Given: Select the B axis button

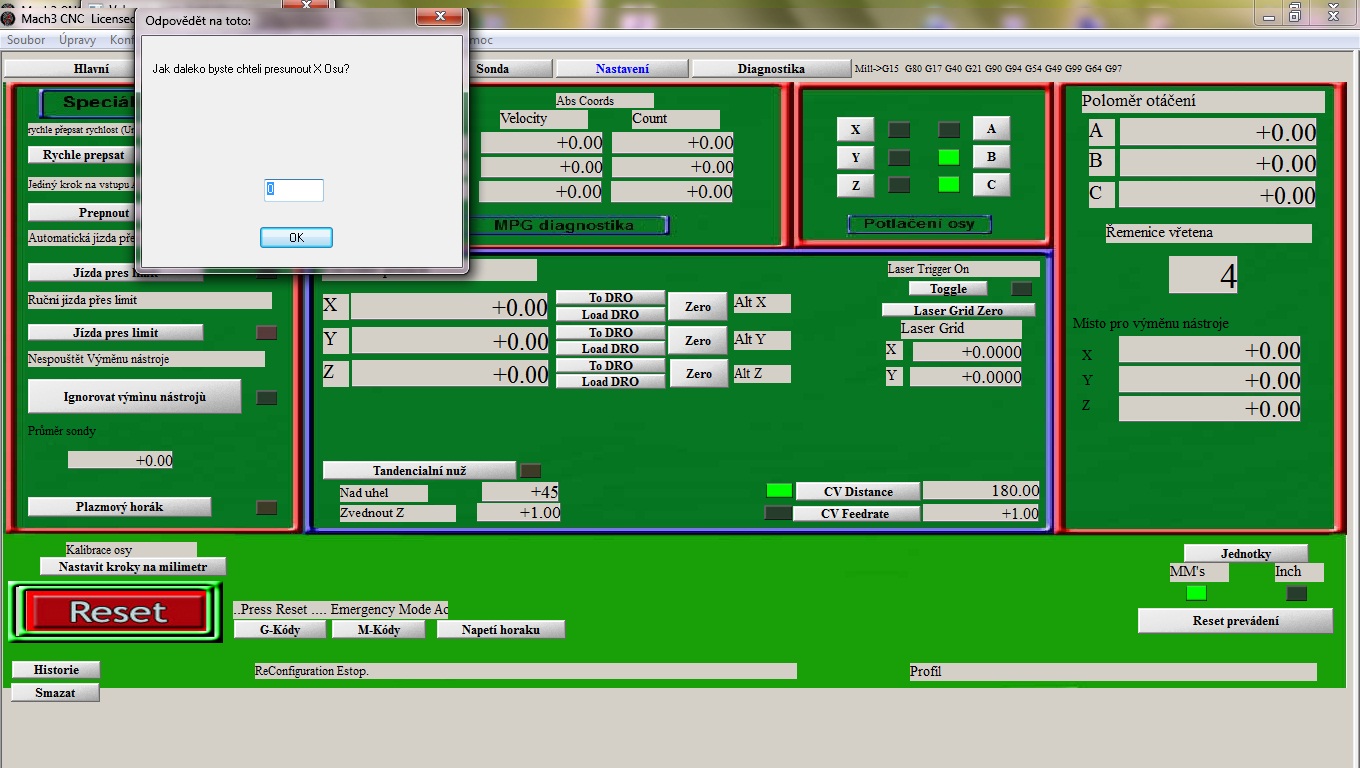Looking at the screenshot, I should coord(991,157).
